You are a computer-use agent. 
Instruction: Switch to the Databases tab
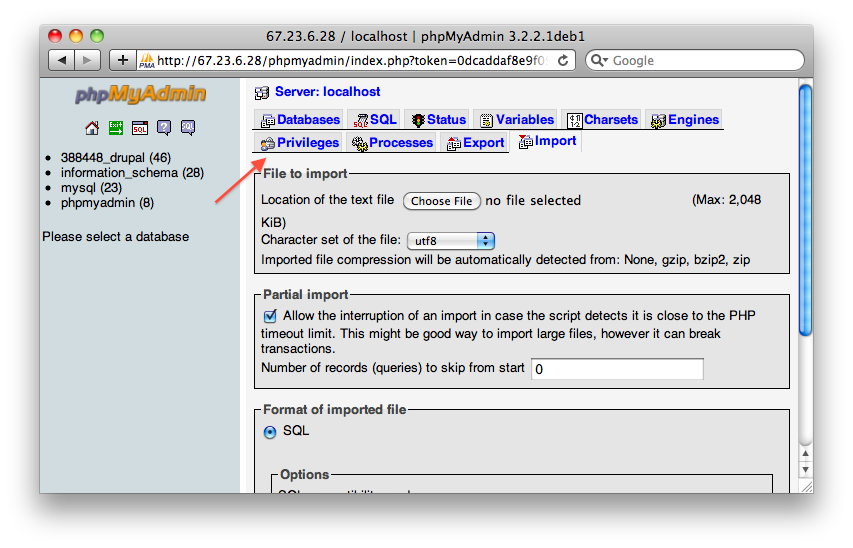click(300, 120)
